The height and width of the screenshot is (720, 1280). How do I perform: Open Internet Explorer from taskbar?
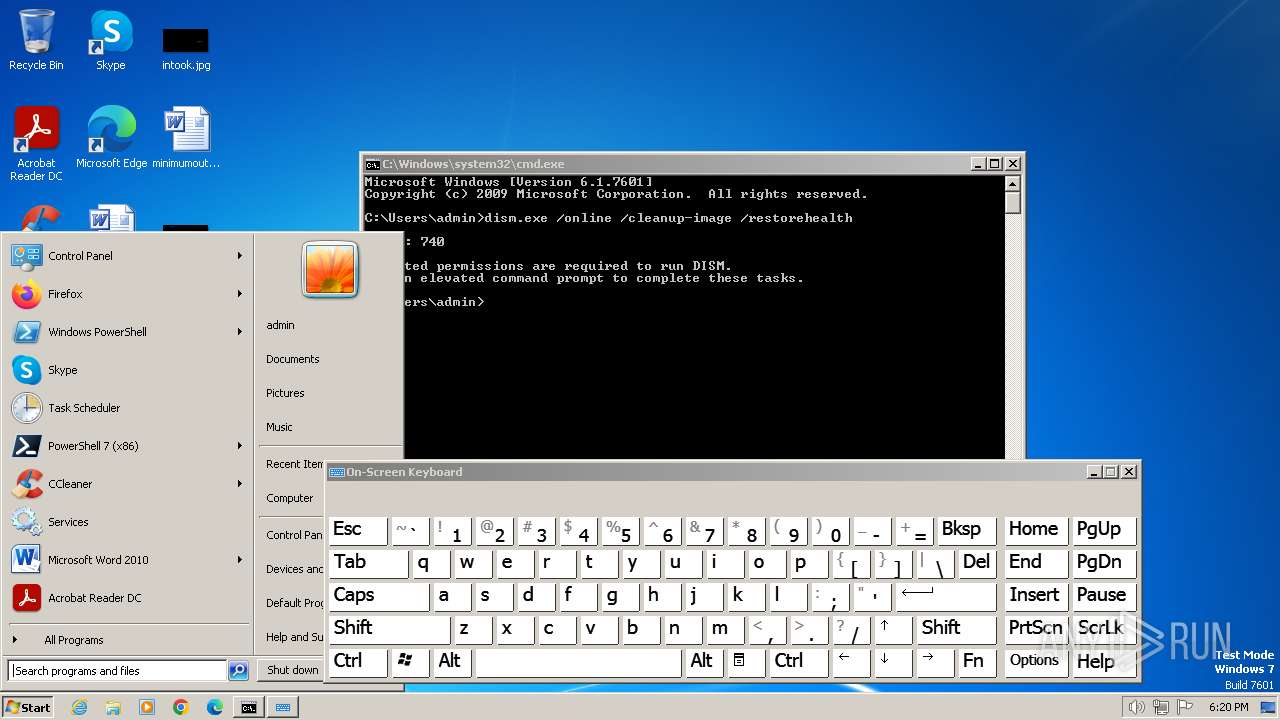[79, 707]
